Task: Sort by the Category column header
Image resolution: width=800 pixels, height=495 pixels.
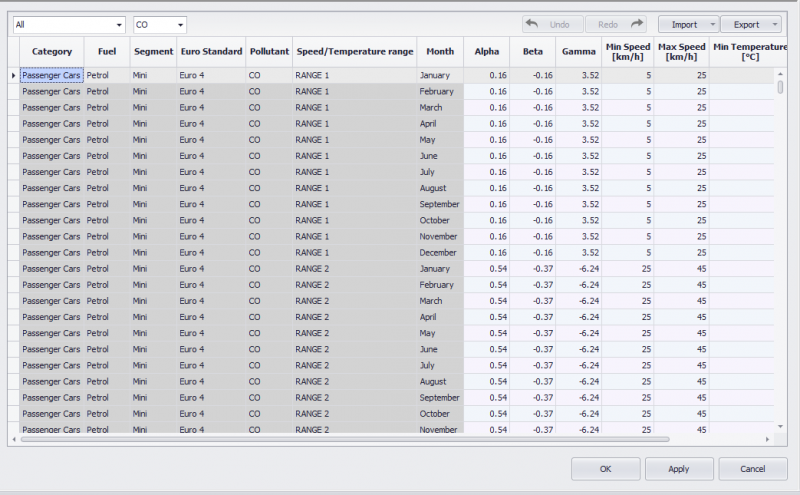Action: tap(52, 52)
